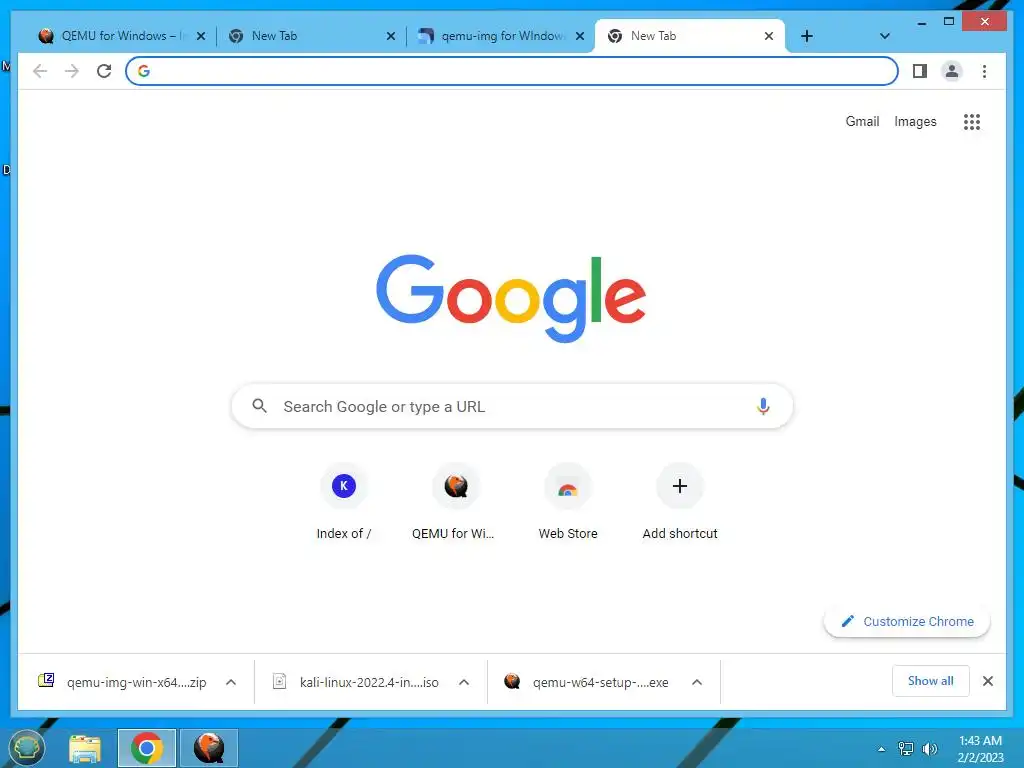Open the network tray icon
1024x768 pixels.
[x=906, y=748]
